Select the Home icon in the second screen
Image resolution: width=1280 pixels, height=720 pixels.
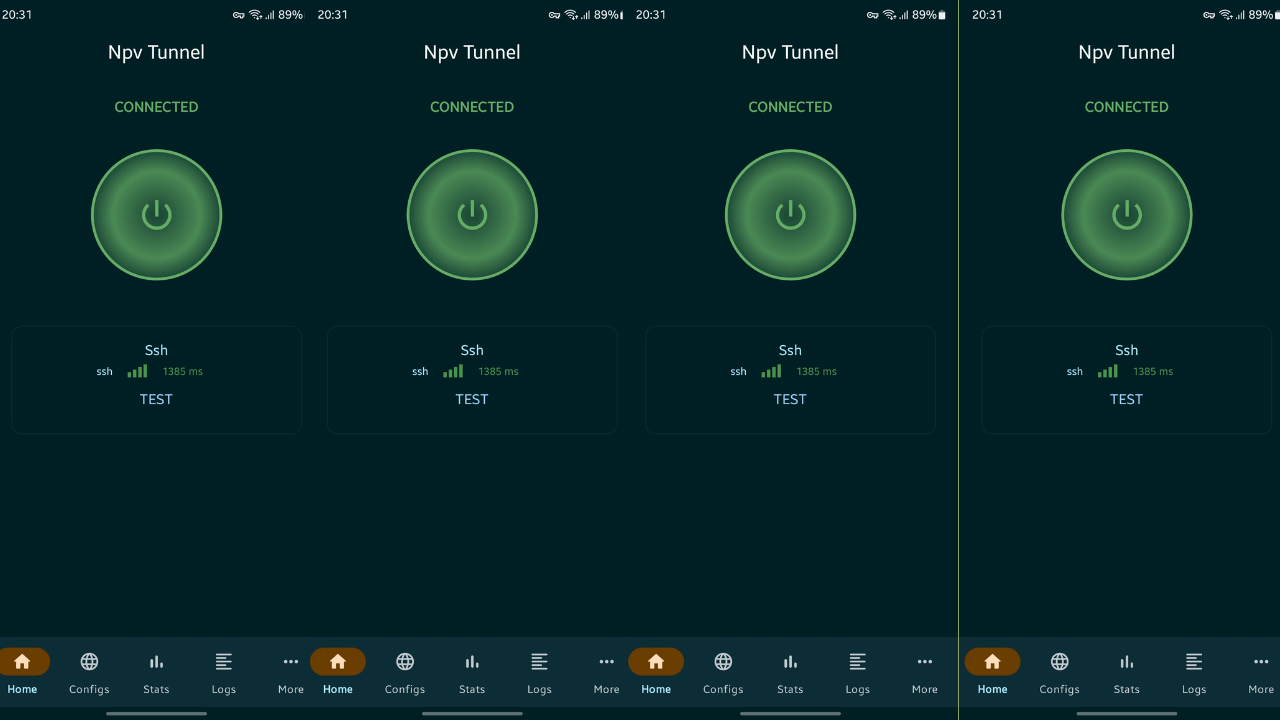(338, 661)
